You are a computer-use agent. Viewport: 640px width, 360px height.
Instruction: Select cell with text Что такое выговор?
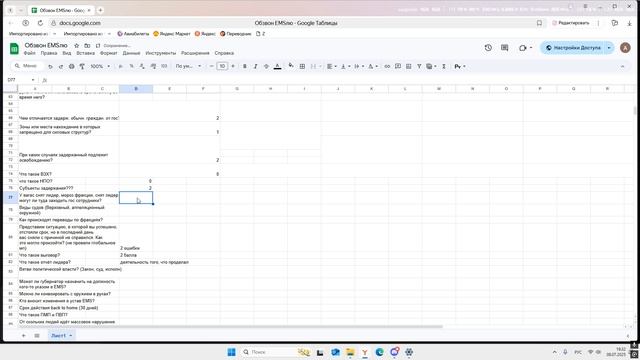(x=68, y=255)
